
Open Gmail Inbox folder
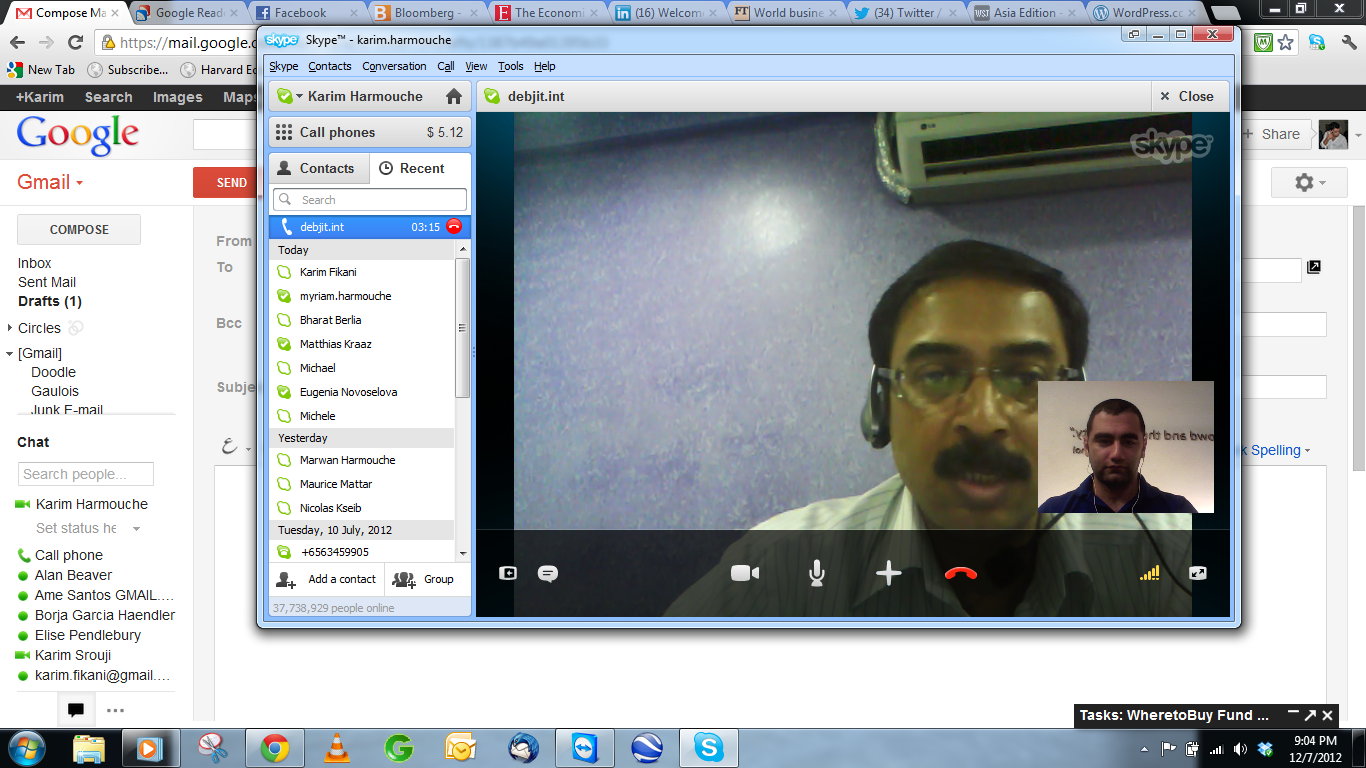[x=35, y=263]
